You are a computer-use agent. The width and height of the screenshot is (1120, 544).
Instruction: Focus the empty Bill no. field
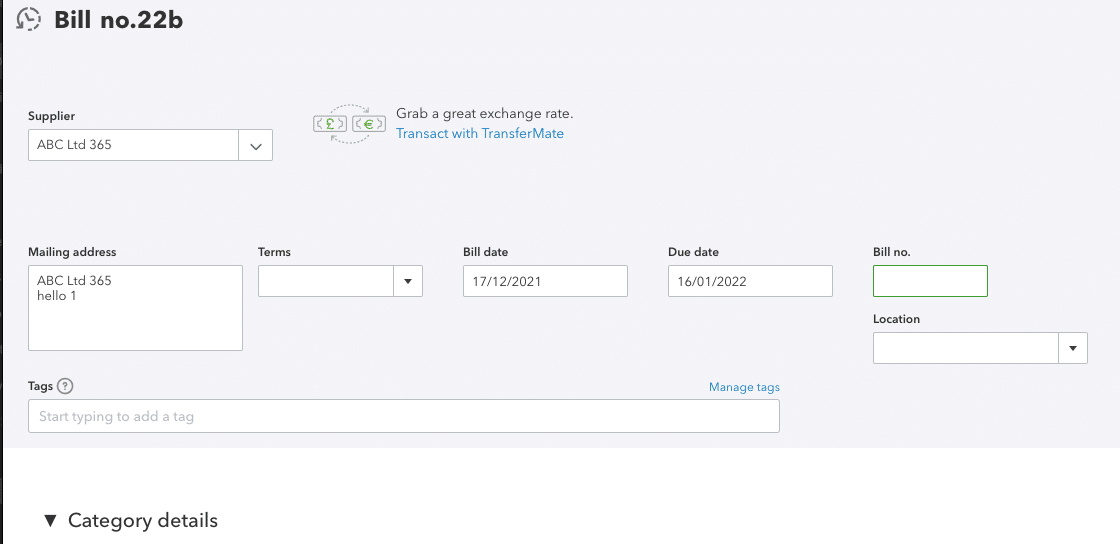930,281
